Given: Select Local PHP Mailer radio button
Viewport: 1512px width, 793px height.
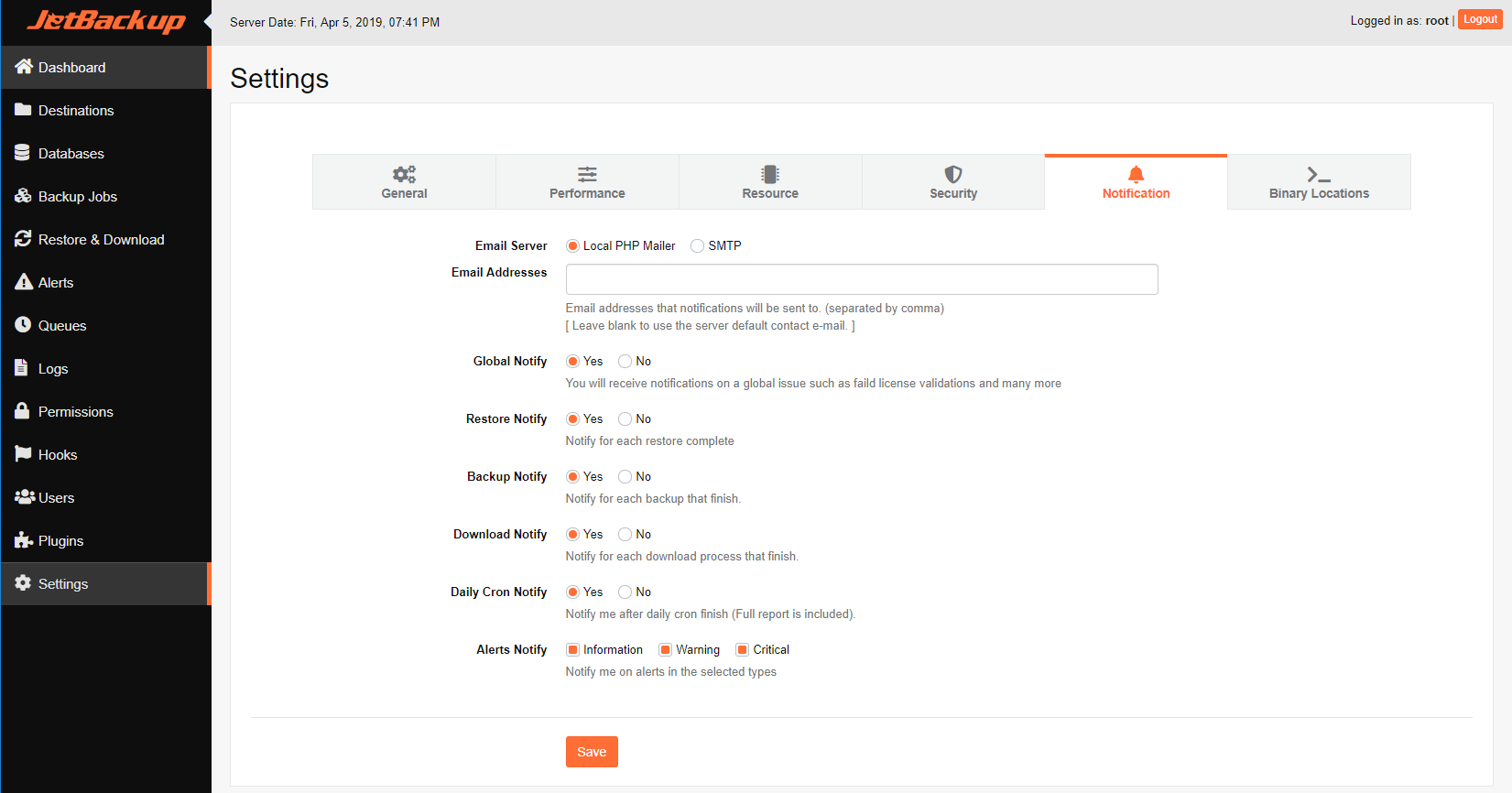Looking at the screenshot, I should point(572,245).
